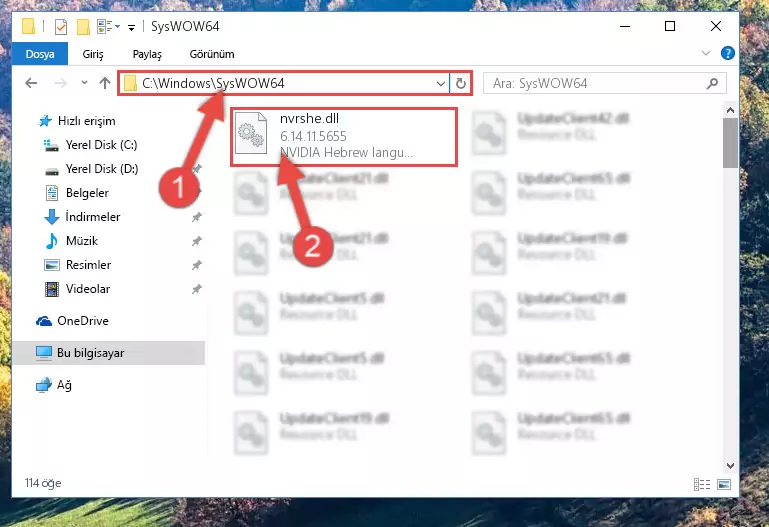Click the address bar path C:\Windows\SysWOW64
Image resolution: width=769 pixels, height=527 pixels.
(213, 83)
